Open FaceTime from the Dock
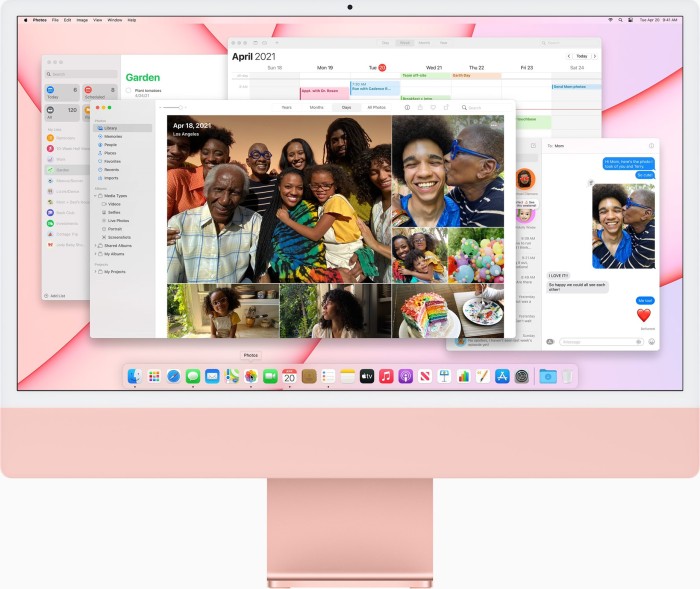The width and height of the screenshot is (700, 589). pyautogui.click(x=270, y=376)
